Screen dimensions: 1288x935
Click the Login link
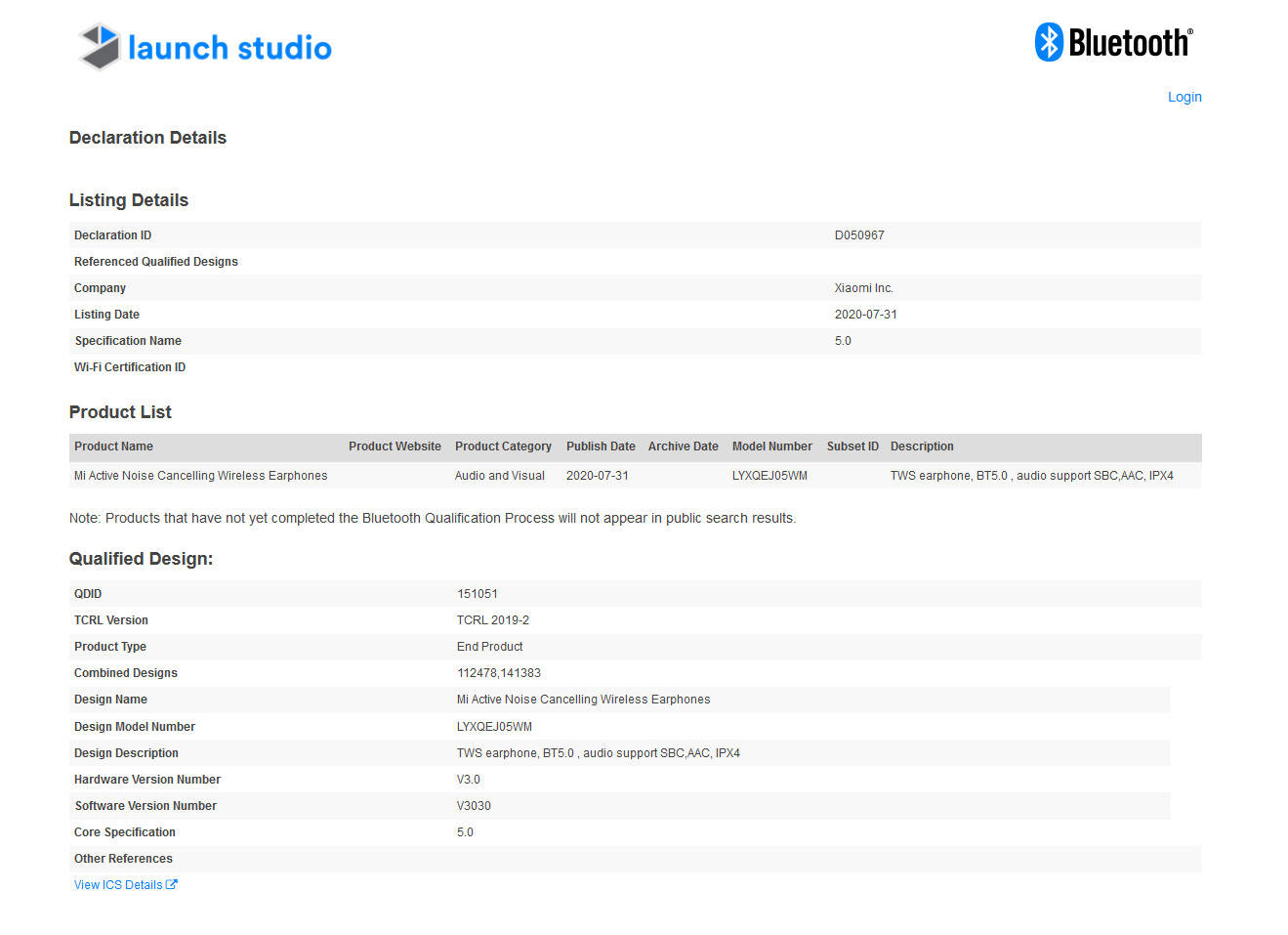[1184, 97]
